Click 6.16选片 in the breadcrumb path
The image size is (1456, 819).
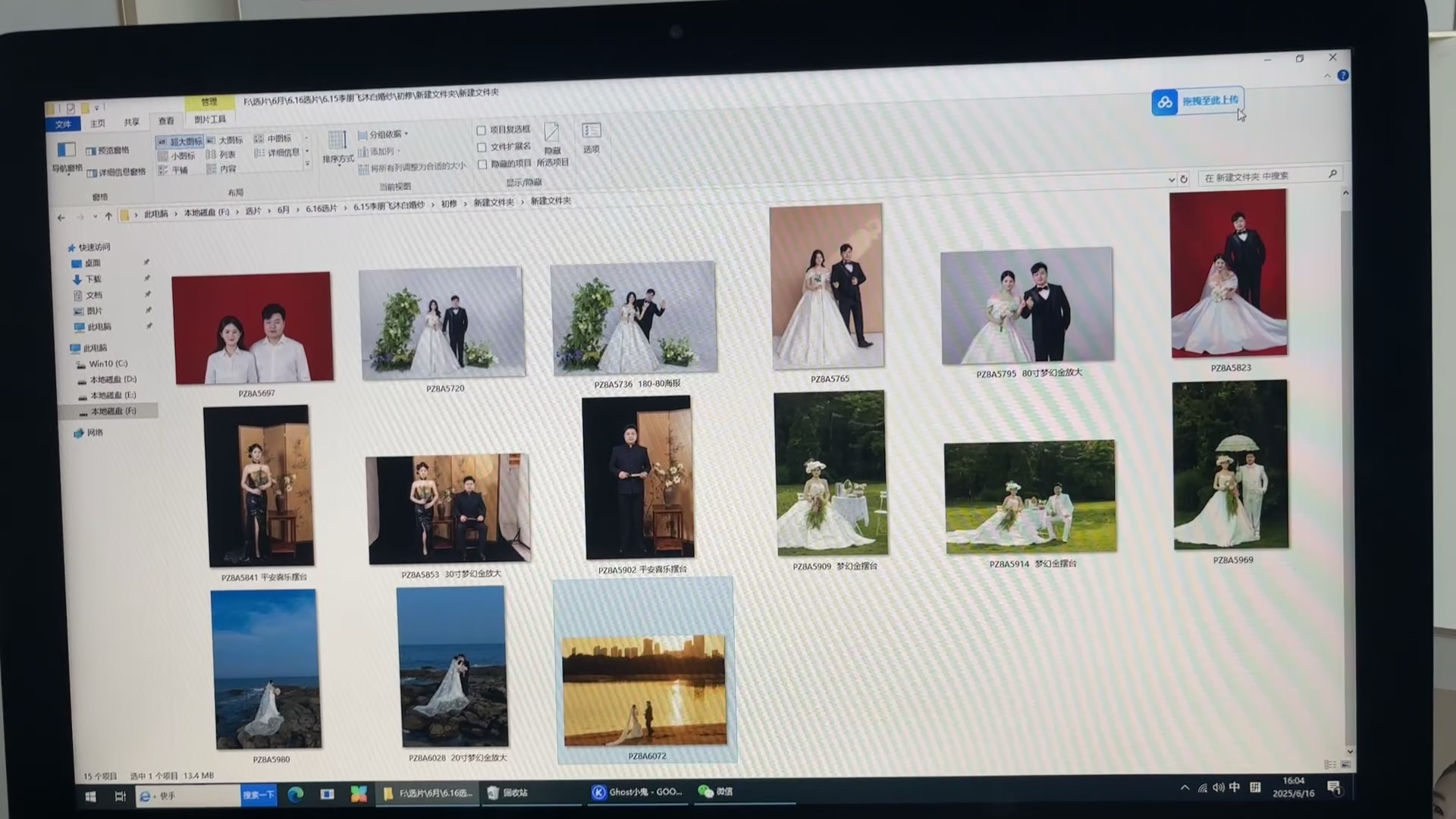(x=321, y=209)
